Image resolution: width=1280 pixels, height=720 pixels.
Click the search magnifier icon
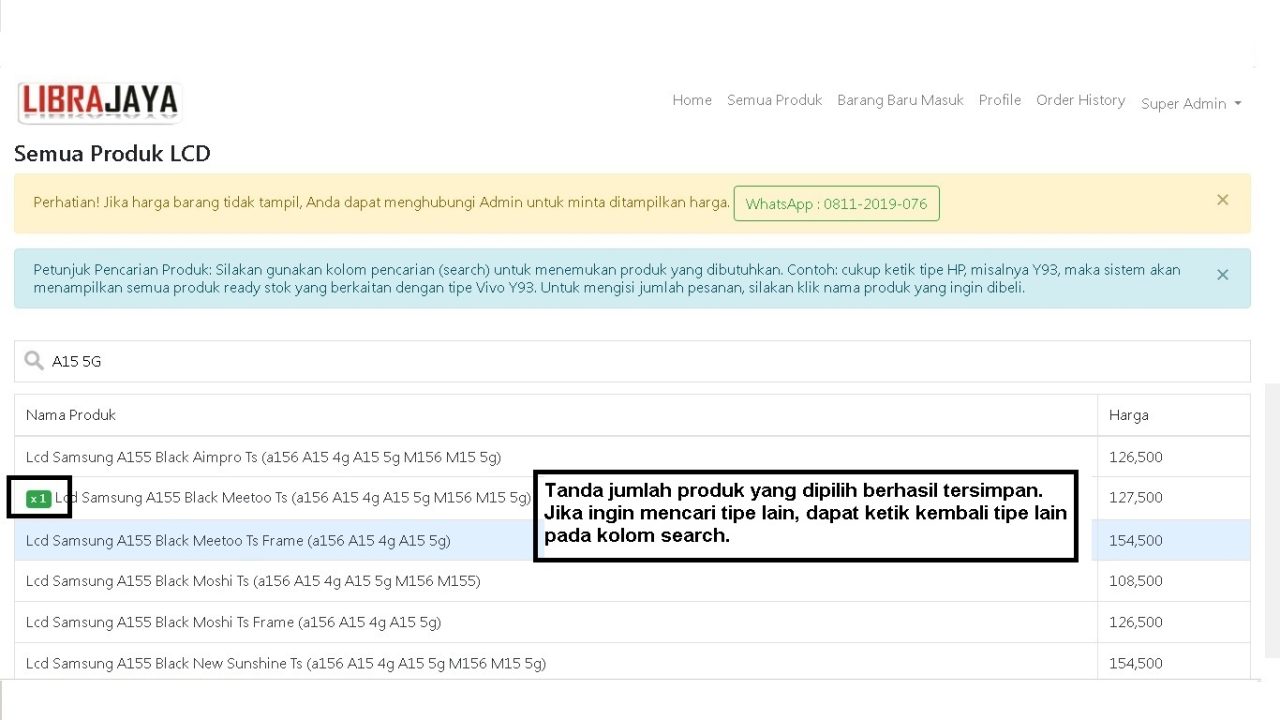click(34, 361)
